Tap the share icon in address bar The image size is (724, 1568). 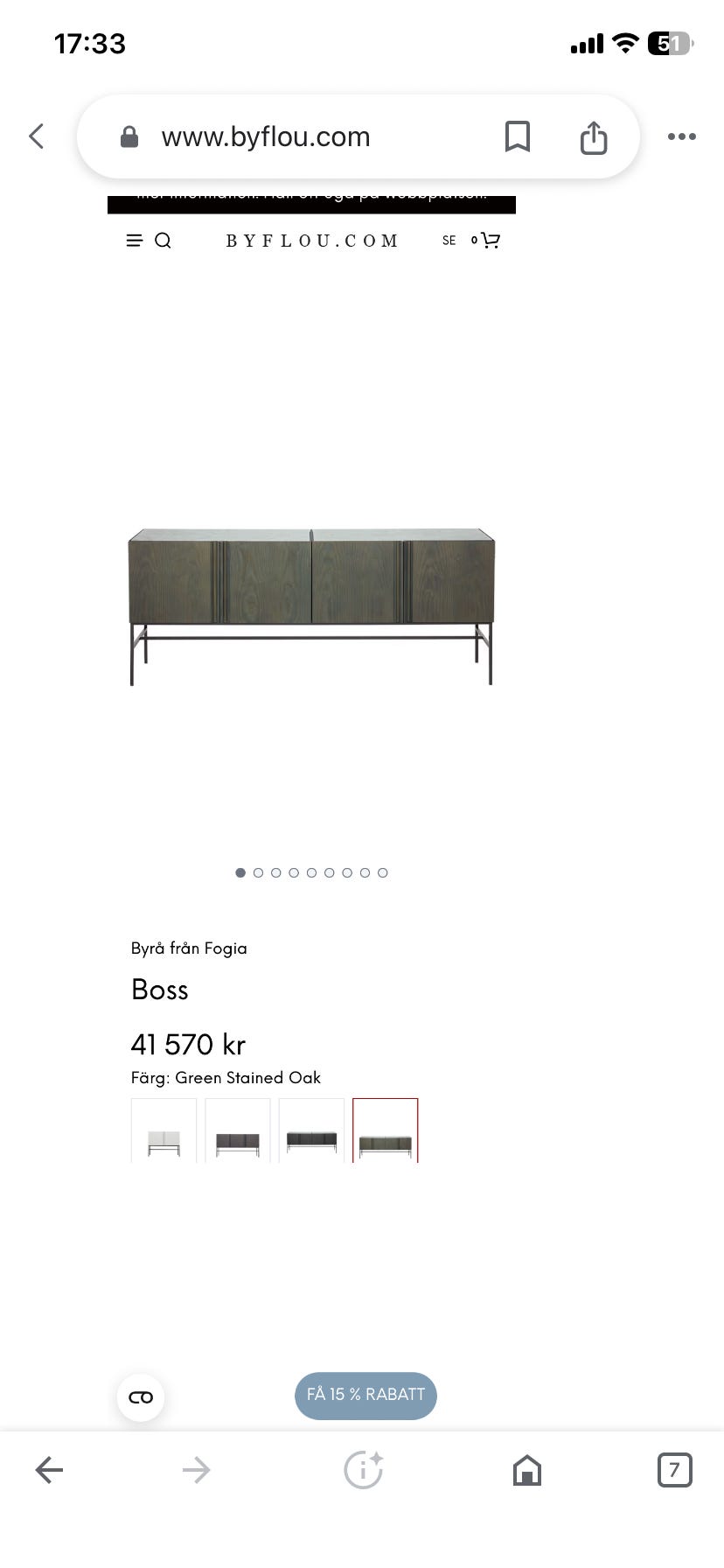[594, 137]
